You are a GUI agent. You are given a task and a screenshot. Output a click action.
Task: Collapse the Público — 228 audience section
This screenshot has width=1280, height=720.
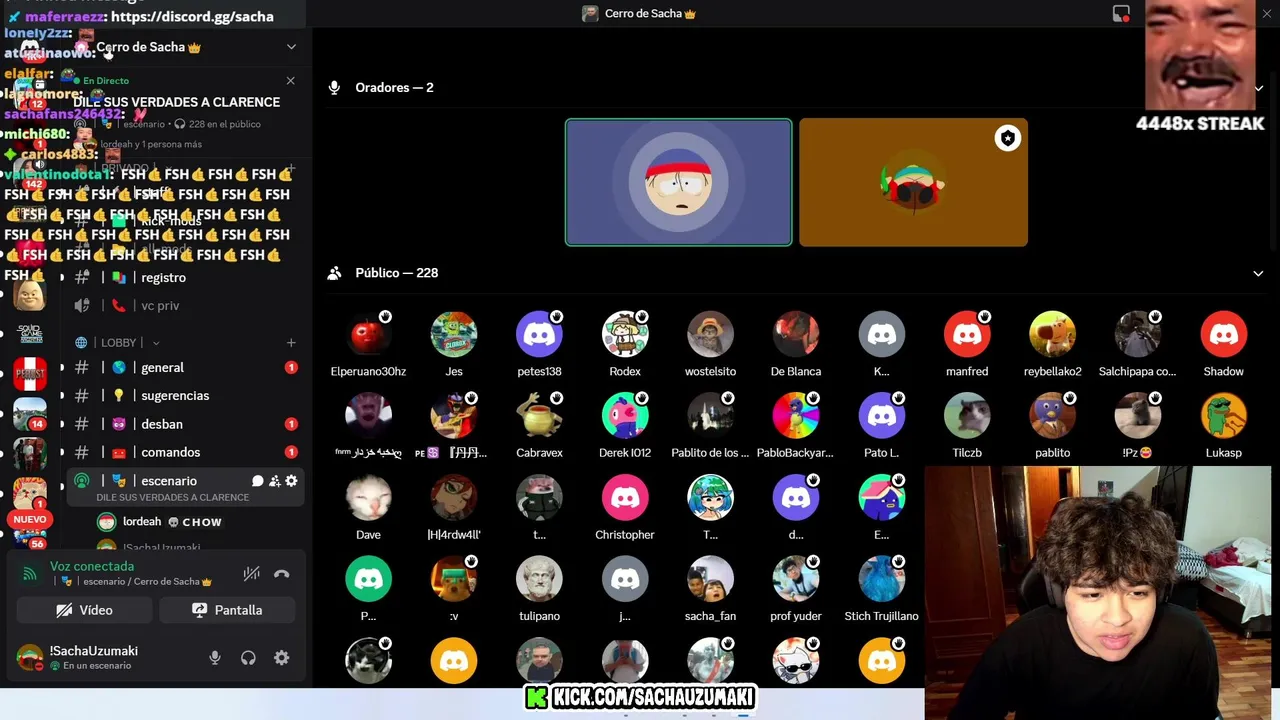1258,273
